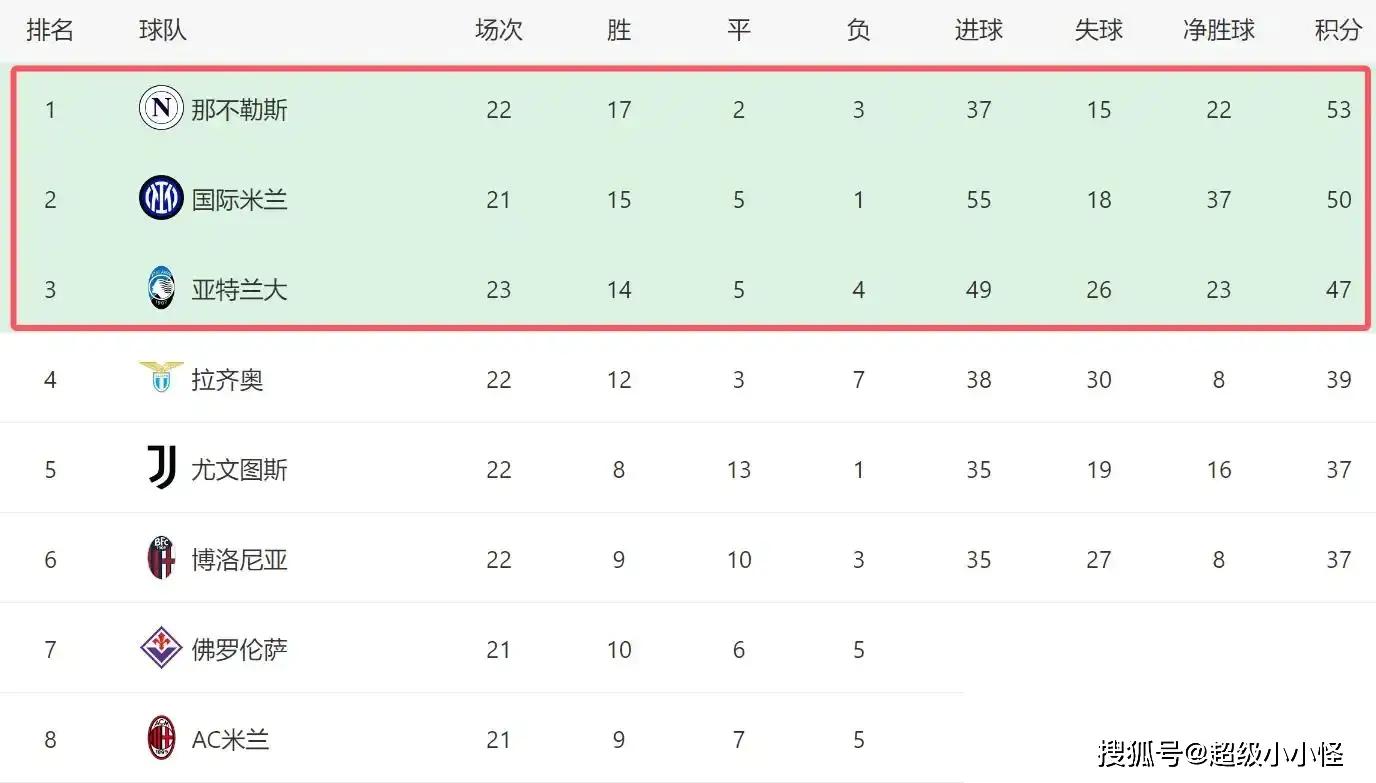1376x783 pixels.
Task: Open the 那不勒斯 team link
Action: pyautogui.click(x=239, y=109)
